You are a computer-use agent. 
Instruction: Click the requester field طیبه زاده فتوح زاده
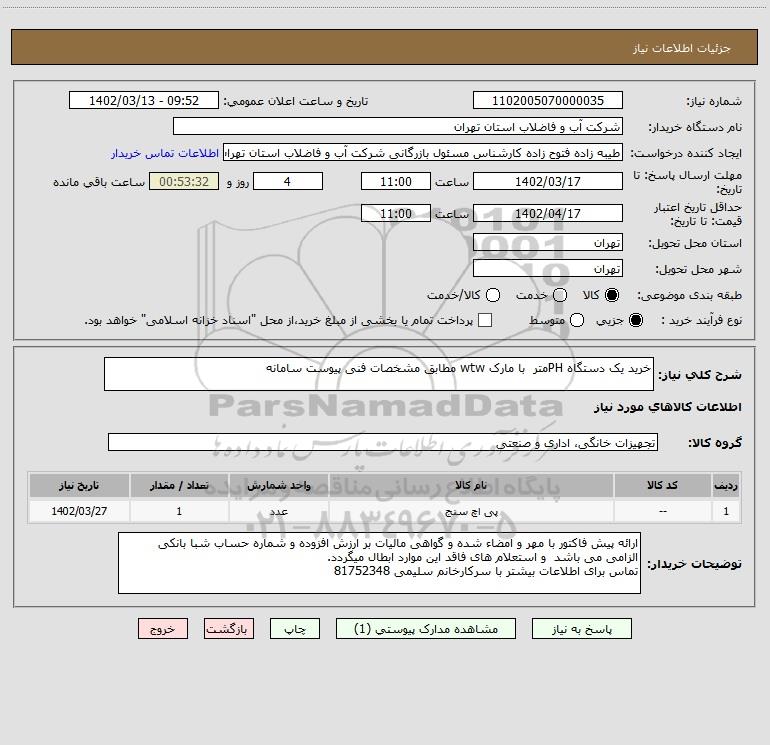tap(423, 153)
